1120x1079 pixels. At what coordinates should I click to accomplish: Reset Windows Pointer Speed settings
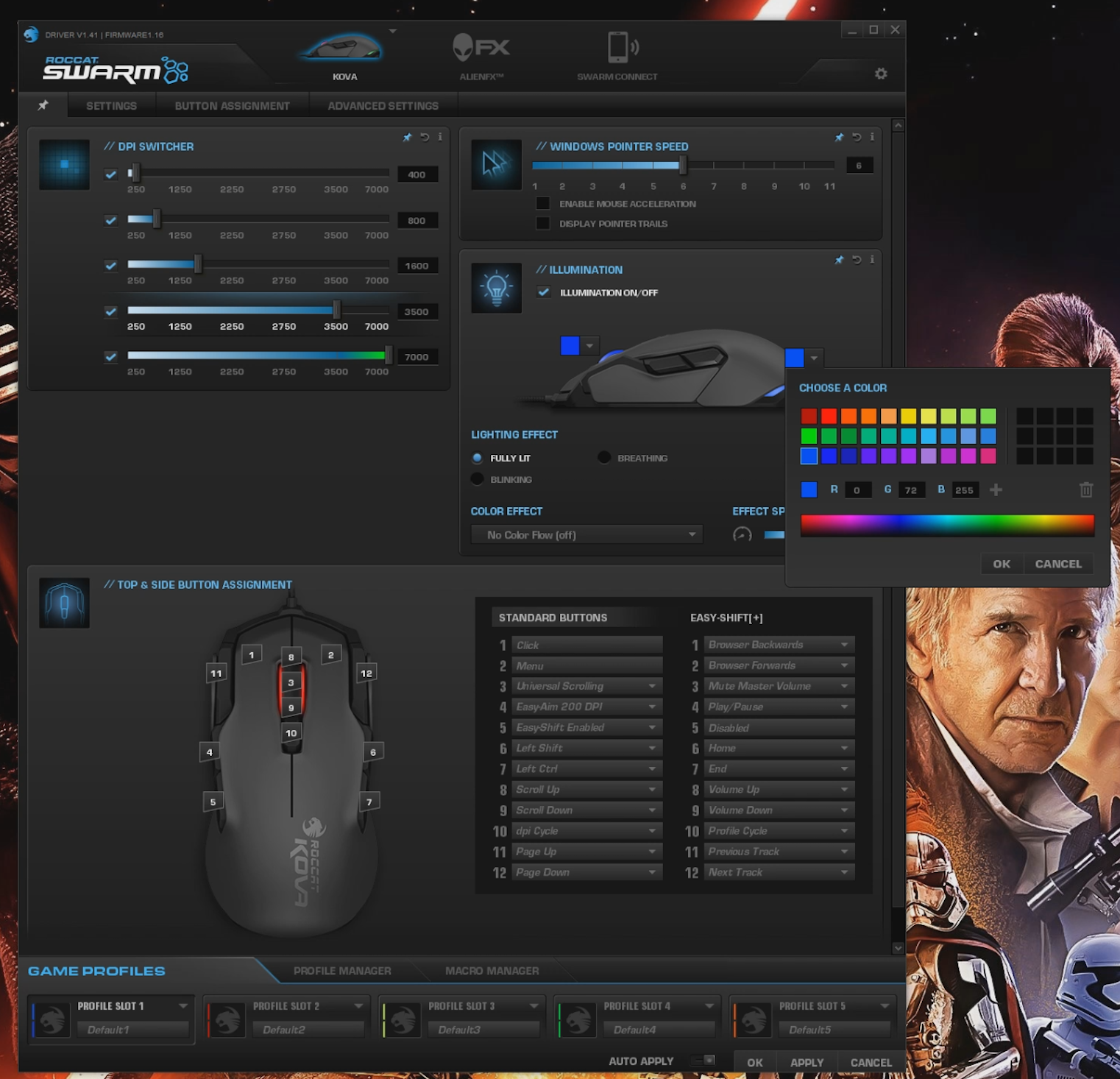pyautogui.click(x=857, y=137)
